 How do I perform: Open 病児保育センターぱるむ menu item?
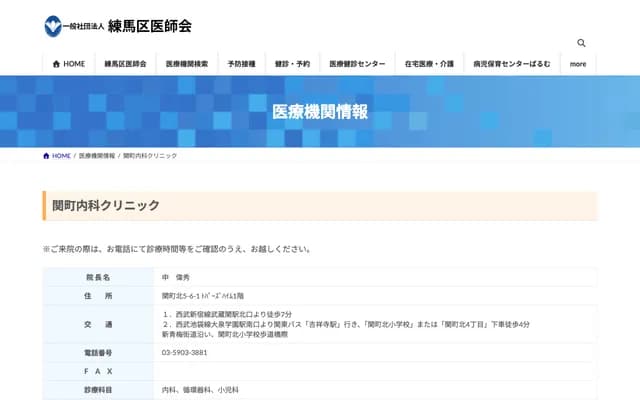click(x=511, y=63)
